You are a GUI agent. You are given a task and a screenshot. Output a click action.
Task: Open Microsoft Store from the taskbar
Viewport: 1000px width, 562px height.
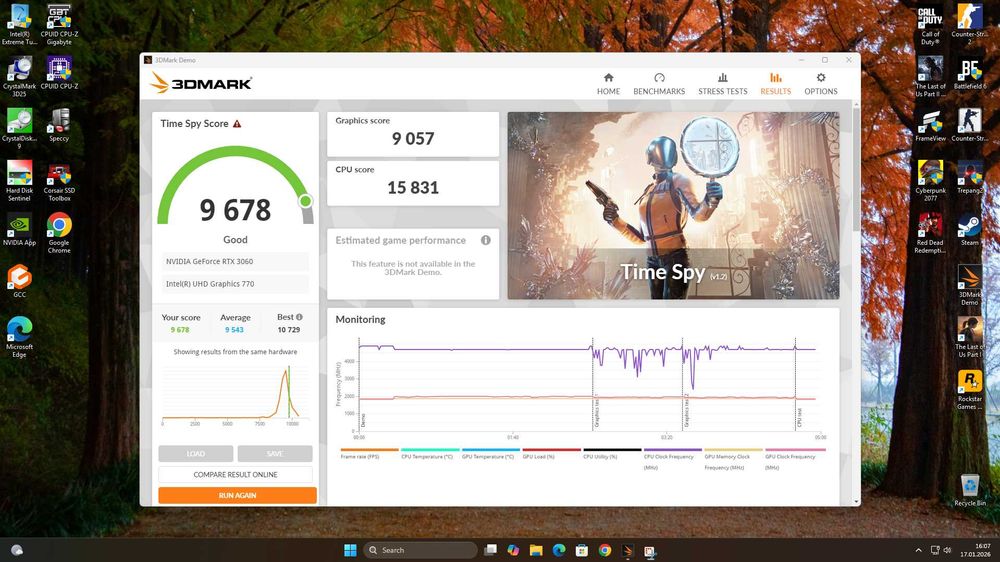pos(582,550)
